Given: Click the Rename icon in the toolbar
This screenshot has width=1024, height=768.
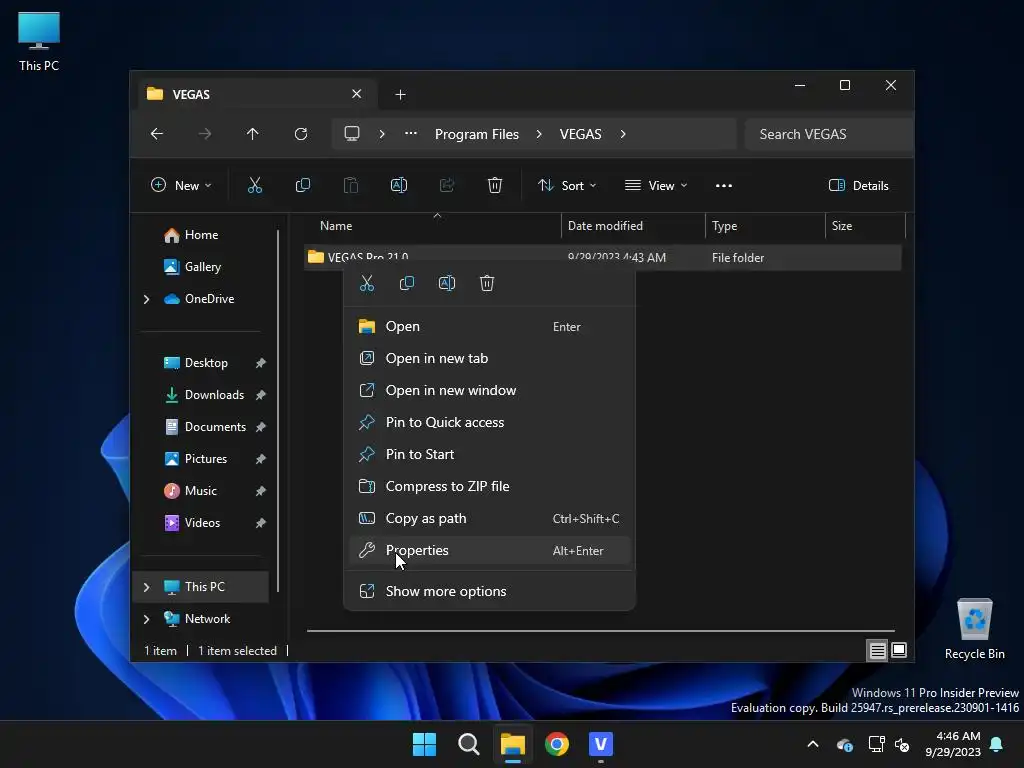Looking at the screenshot, I should tap(399, 185).
